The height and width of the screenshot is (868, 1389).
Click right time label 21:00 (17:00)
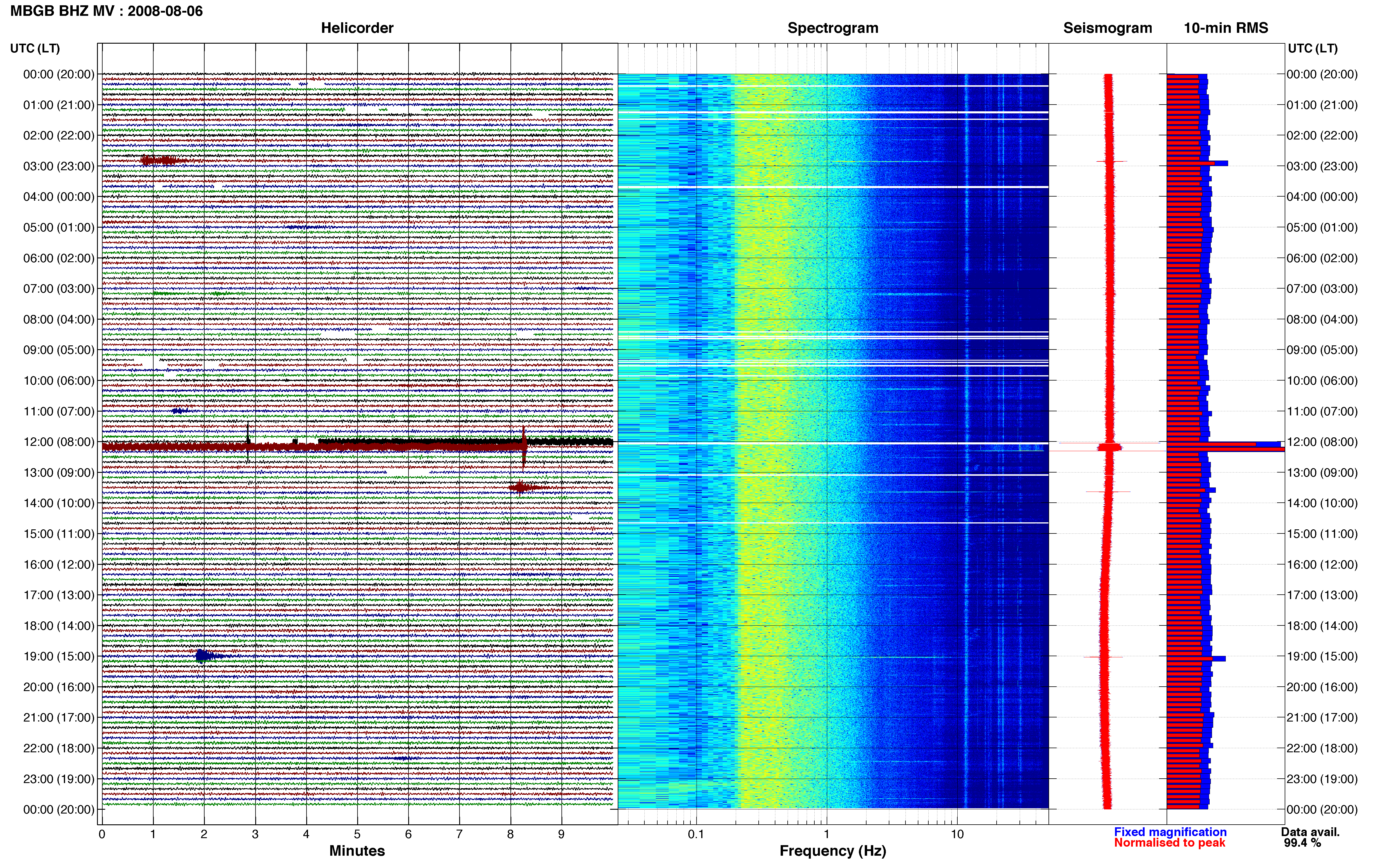point(1322,718)
